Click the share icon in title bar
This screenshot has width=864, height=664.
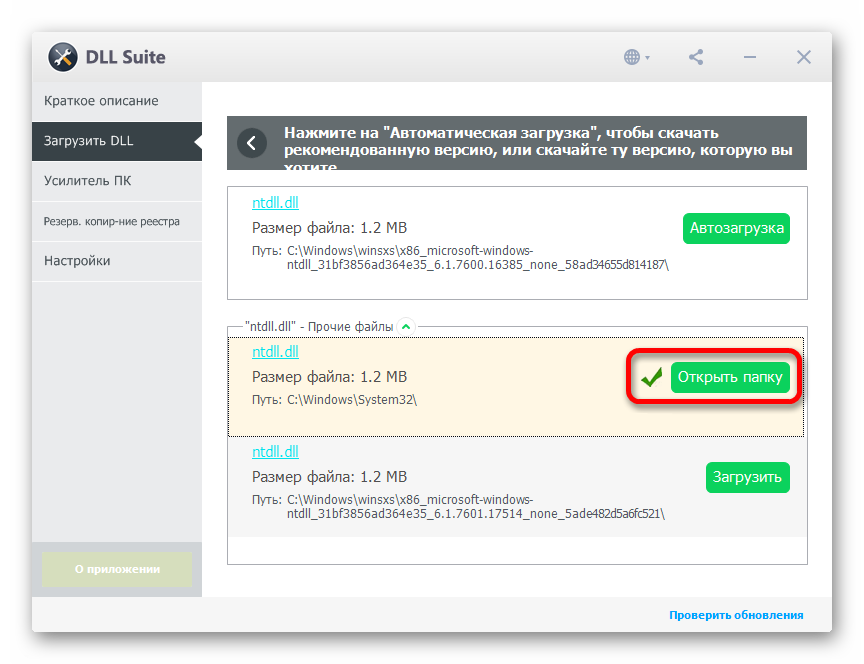coord(696,57)
